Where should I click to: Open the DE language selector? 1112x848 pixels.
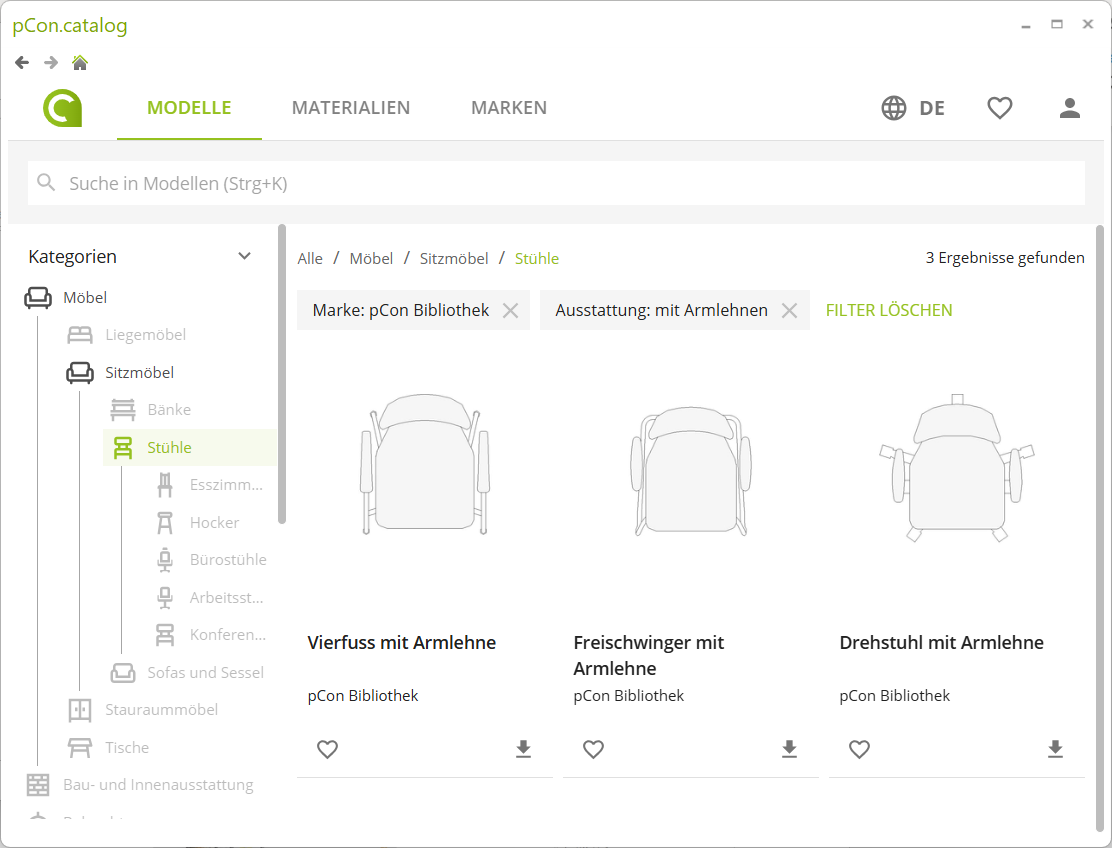[x=932, y=108]
